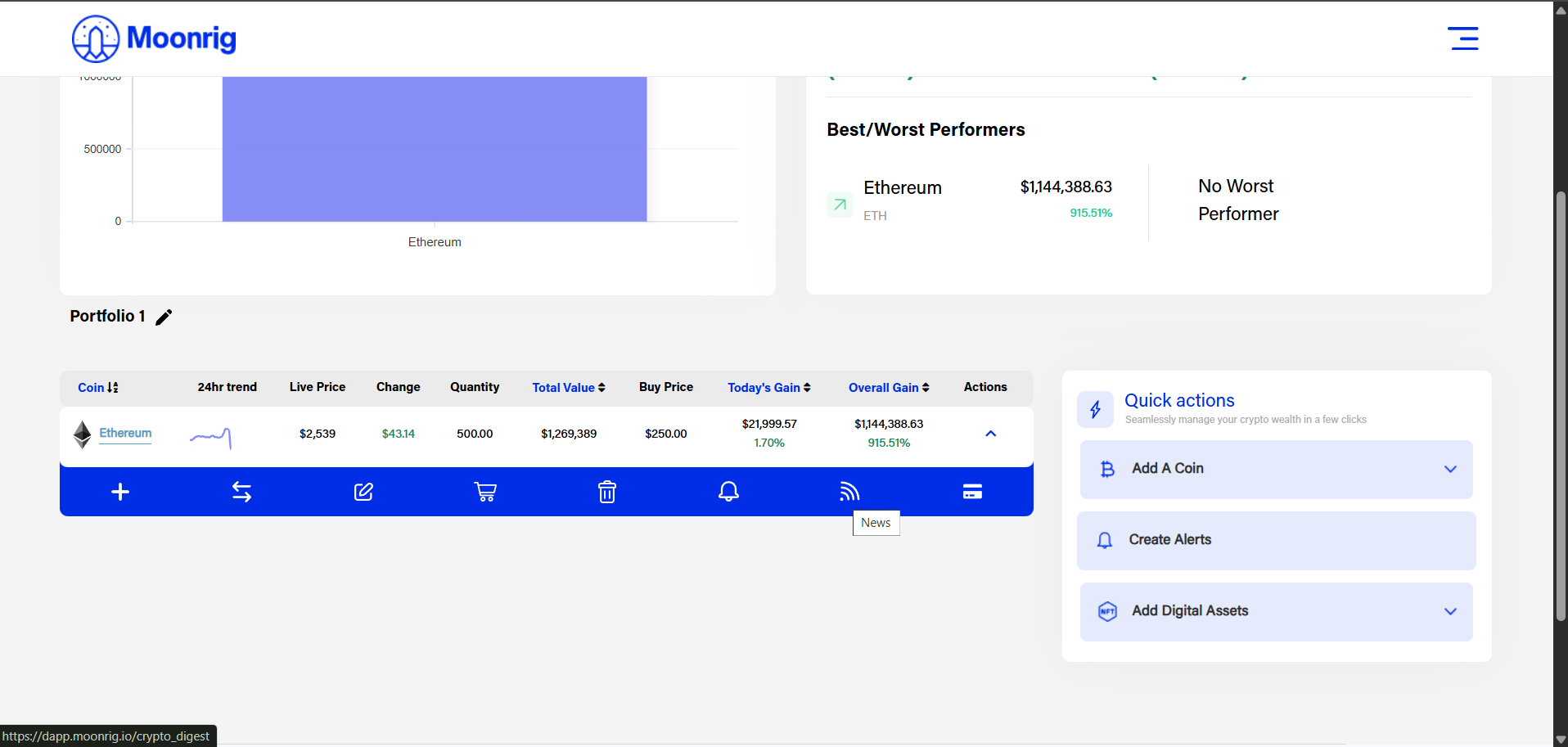
Task: Click the bitcoin icon on Add A Coin
Action: coord(1107,469)
